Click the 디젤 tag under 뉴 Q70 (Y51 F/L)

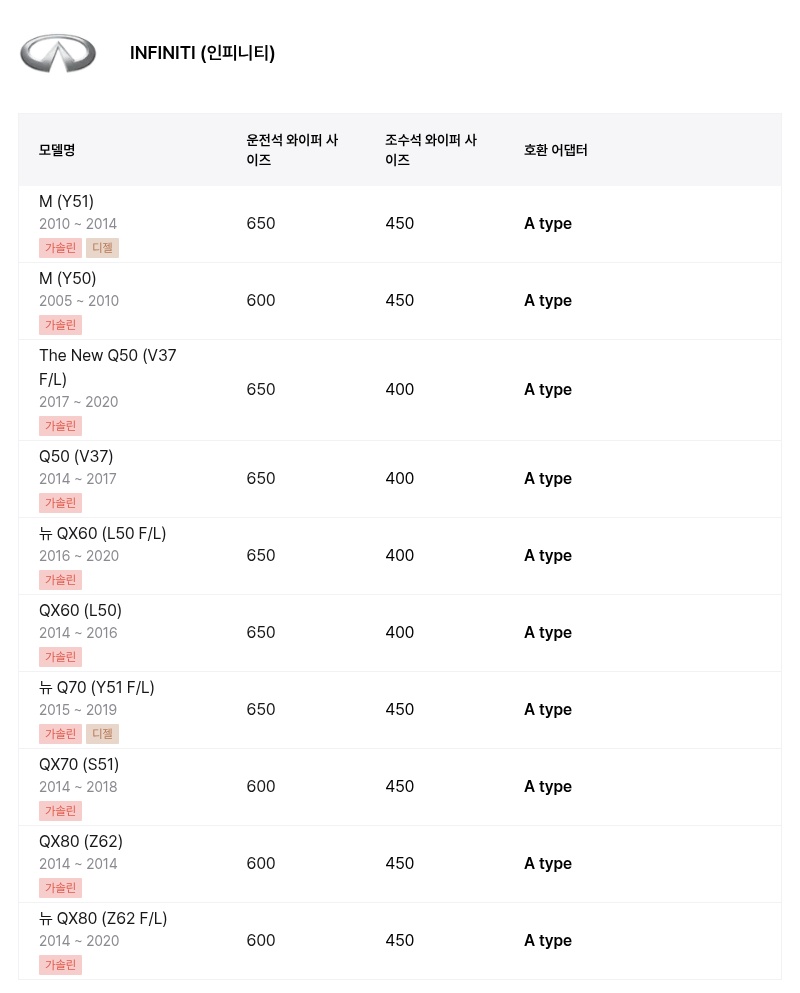click(102, 734)
